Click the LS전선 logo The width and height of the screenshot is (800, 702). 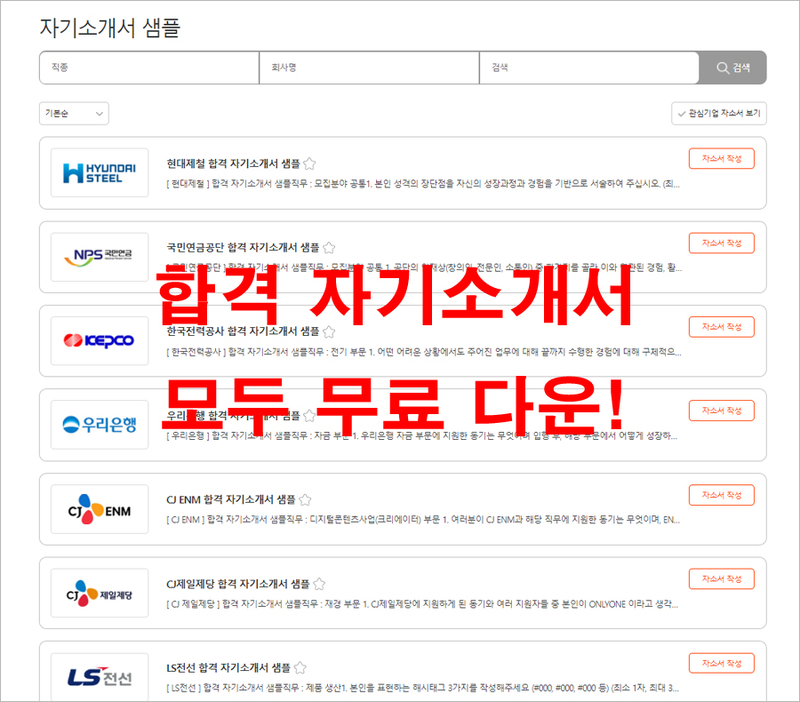pyautogui.click(x=99, y=676)
